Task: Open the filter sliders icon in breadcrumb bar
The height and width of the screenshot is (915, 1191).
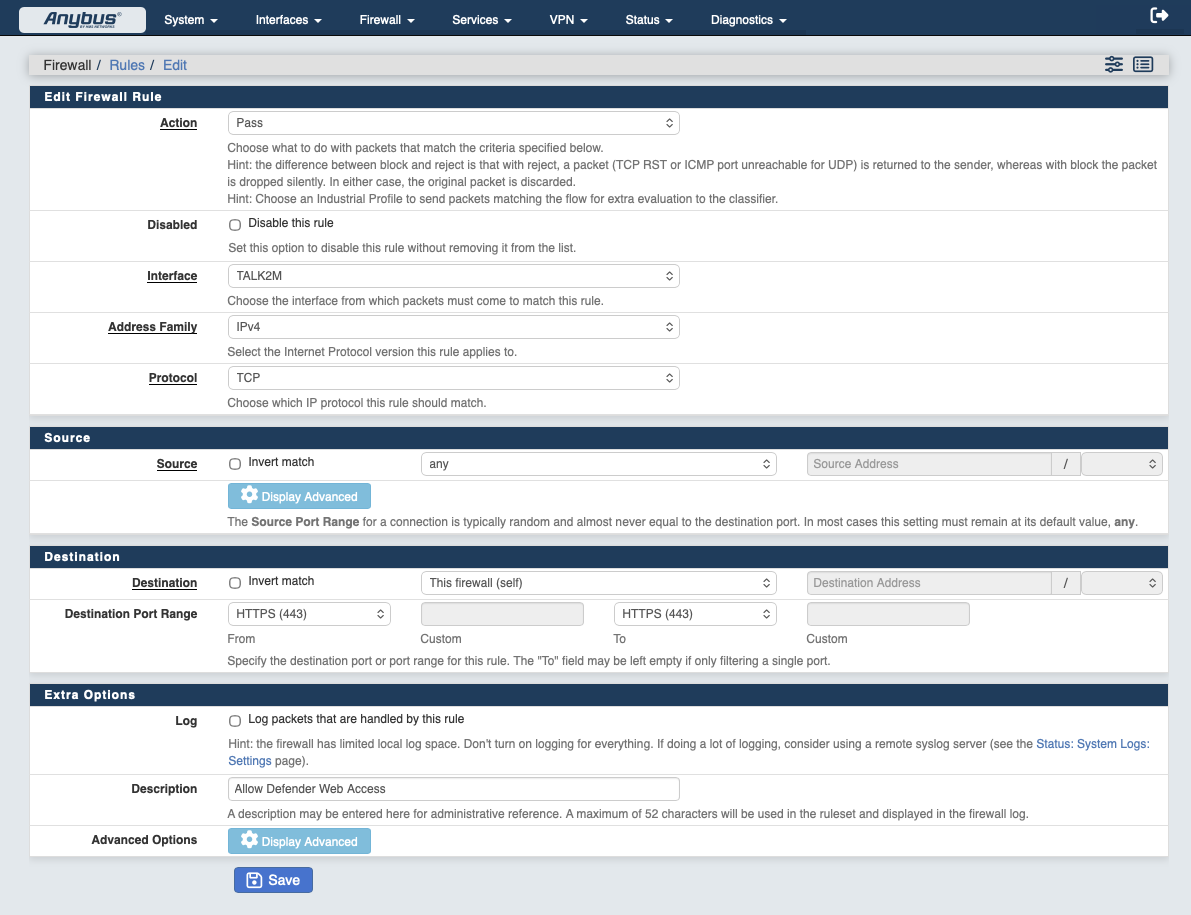Action: pos(1114,65)
